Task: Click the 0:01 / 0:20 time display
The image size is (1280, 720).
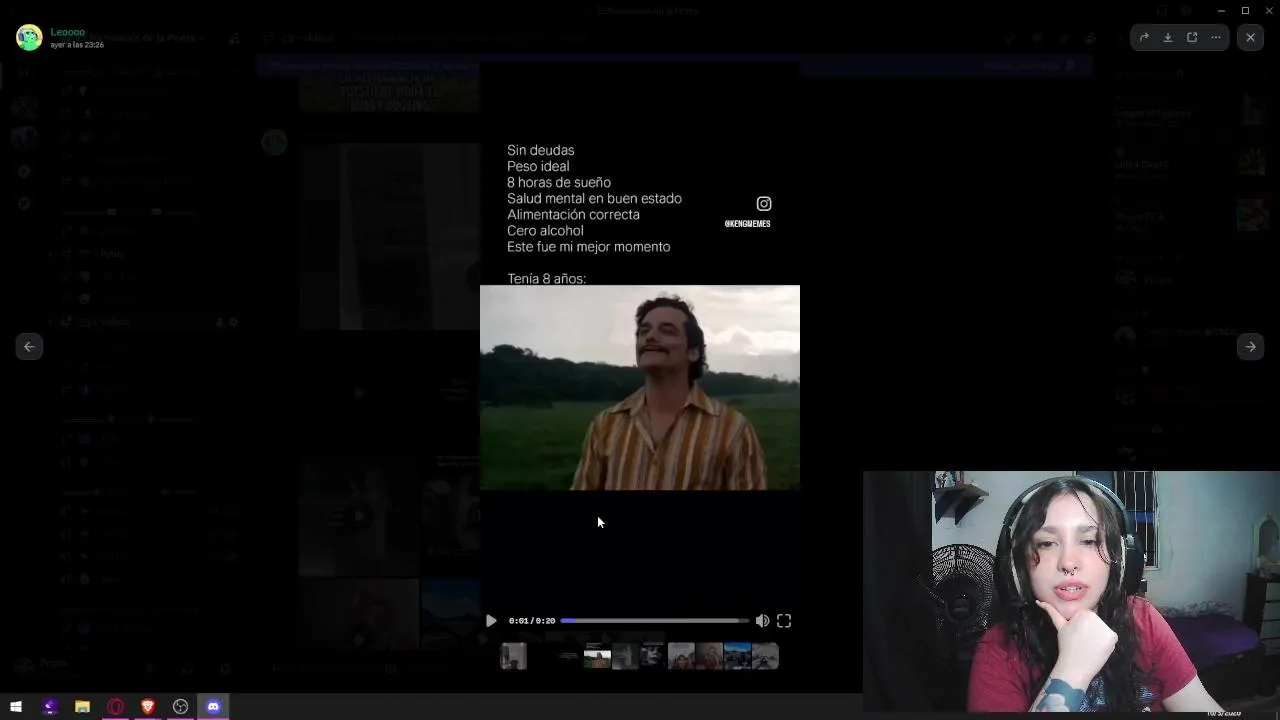Action: click(x=531, y=621)
